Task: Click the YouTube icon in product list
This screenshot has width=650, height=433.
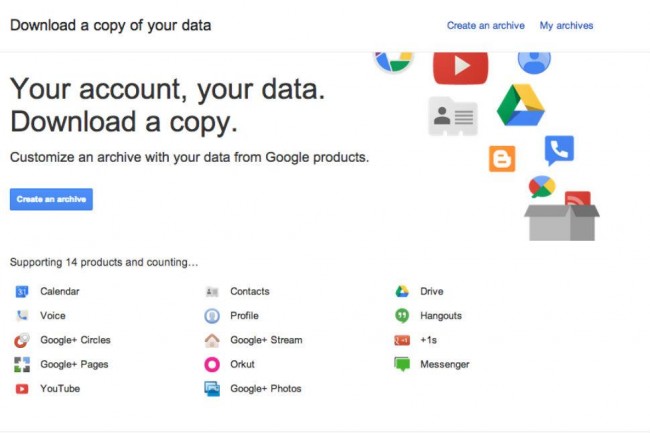Action: pos(21,388)
